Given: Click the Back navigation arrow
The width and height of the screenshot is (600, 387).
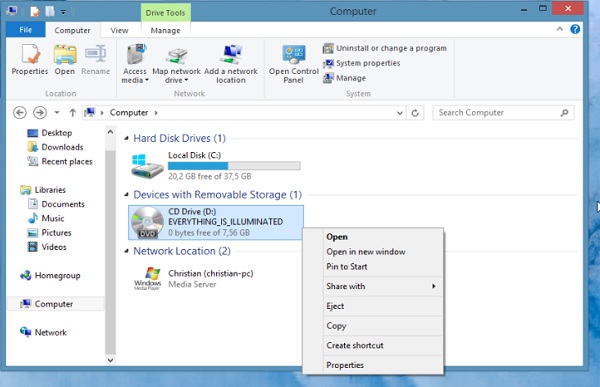Looking at the screenshot, I should pyautogui.click(x=20, y=113).
